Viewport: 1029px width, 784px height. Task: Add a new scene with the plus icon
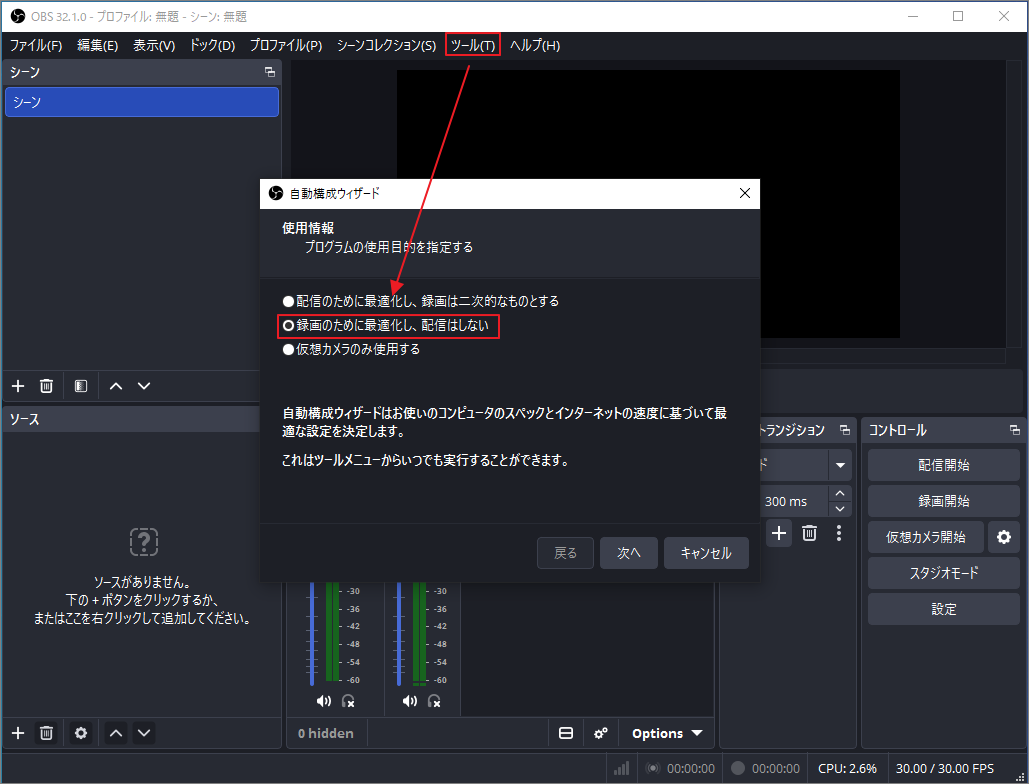(16, 385)
